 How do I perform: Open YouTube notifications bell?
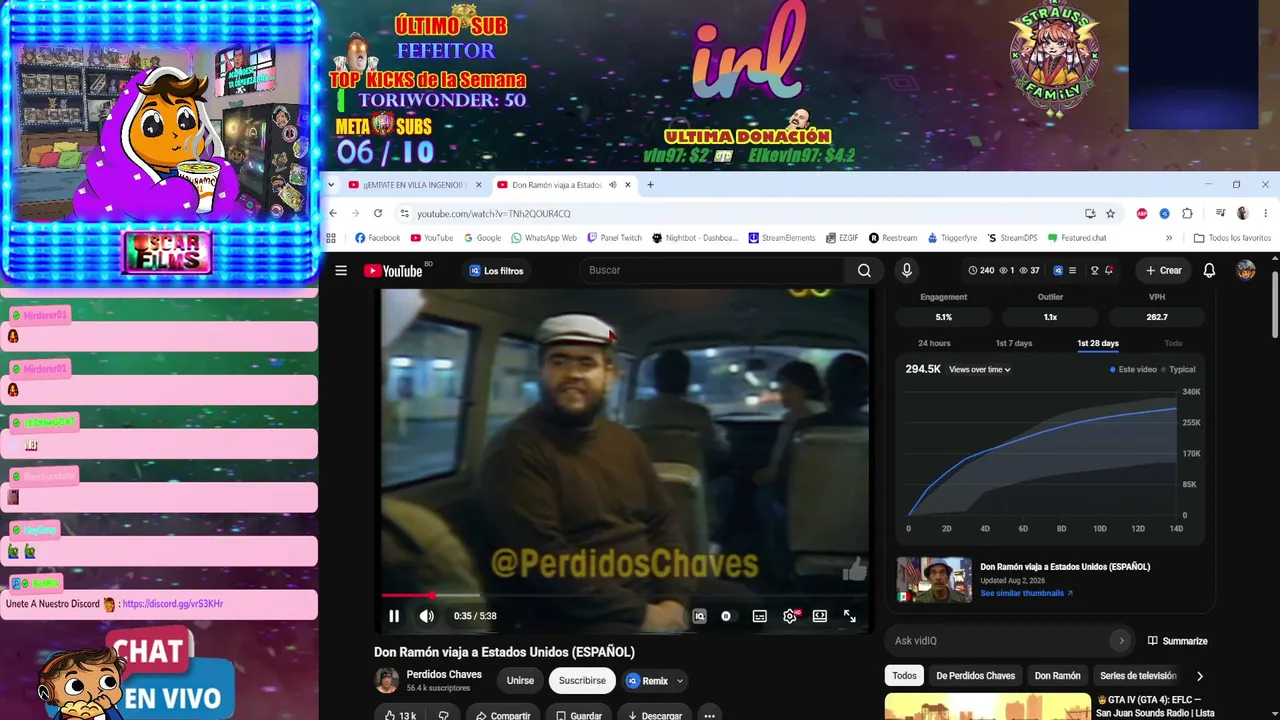point(1209,270)
